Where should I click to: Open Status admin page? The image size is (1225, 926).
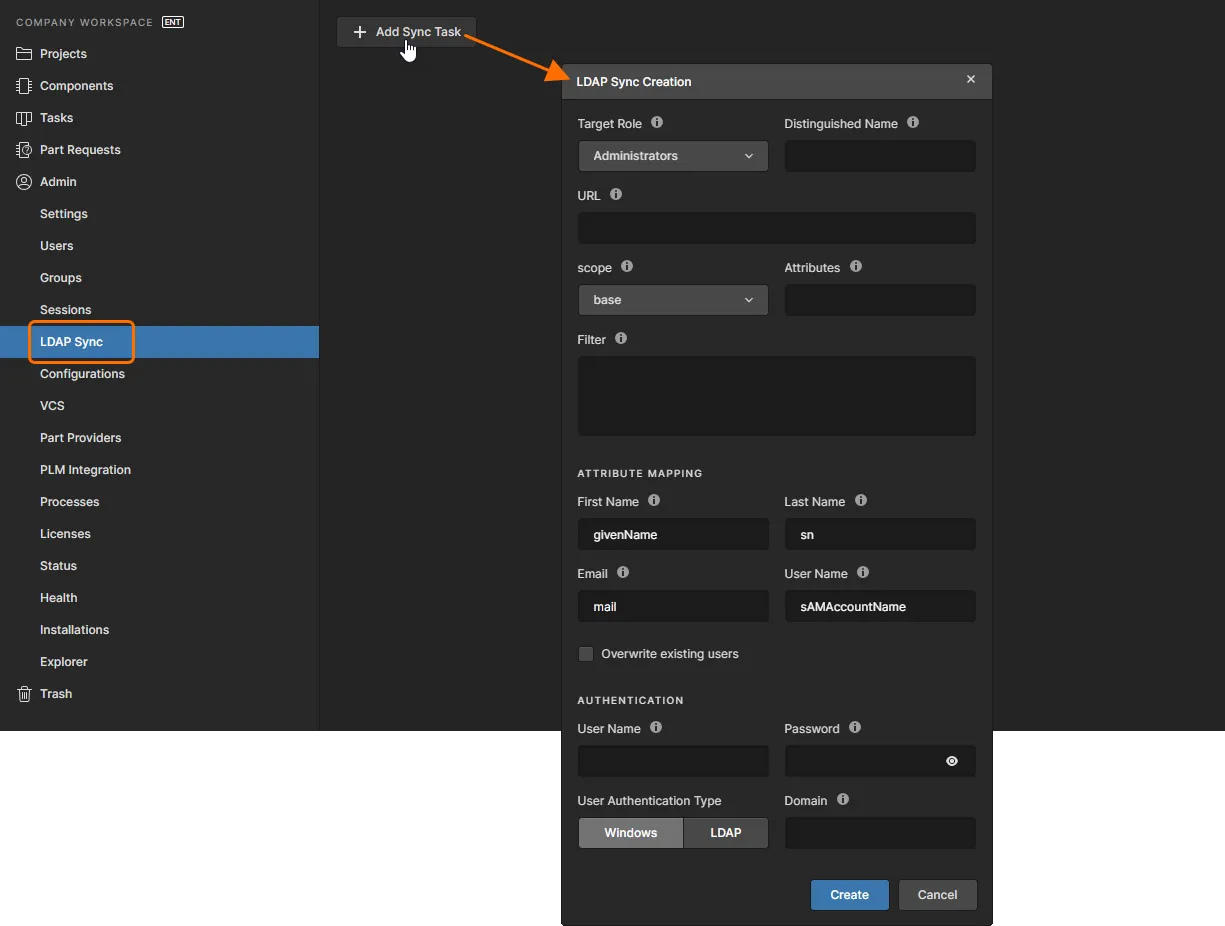click(x=58, y=566)
